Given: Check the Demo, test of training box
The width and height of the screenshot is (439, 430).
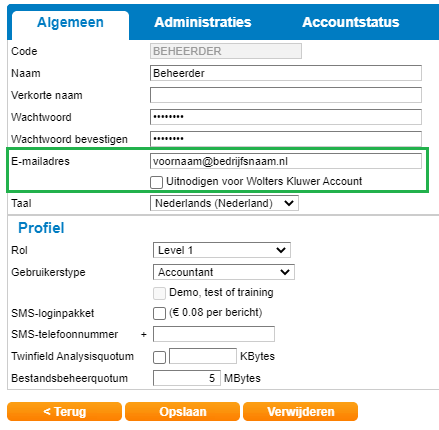Looking at the screenshot, I should pos(159,293).
